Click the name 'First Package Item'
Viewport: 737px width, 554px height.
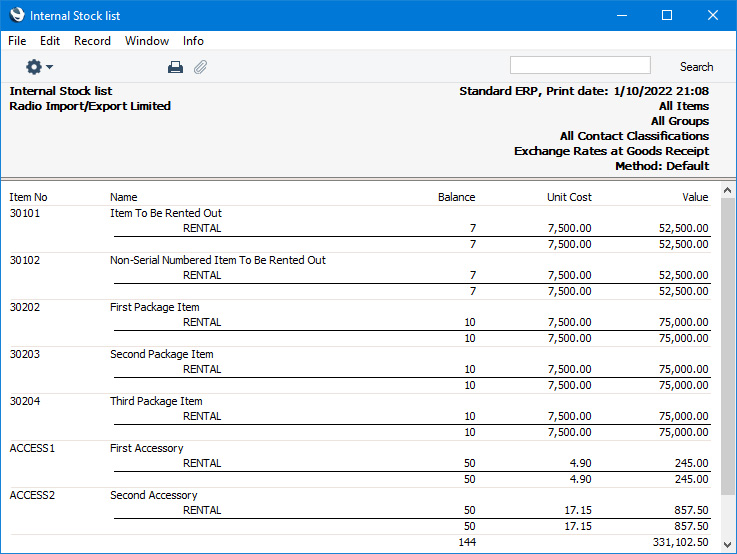[x=155, y=307]
